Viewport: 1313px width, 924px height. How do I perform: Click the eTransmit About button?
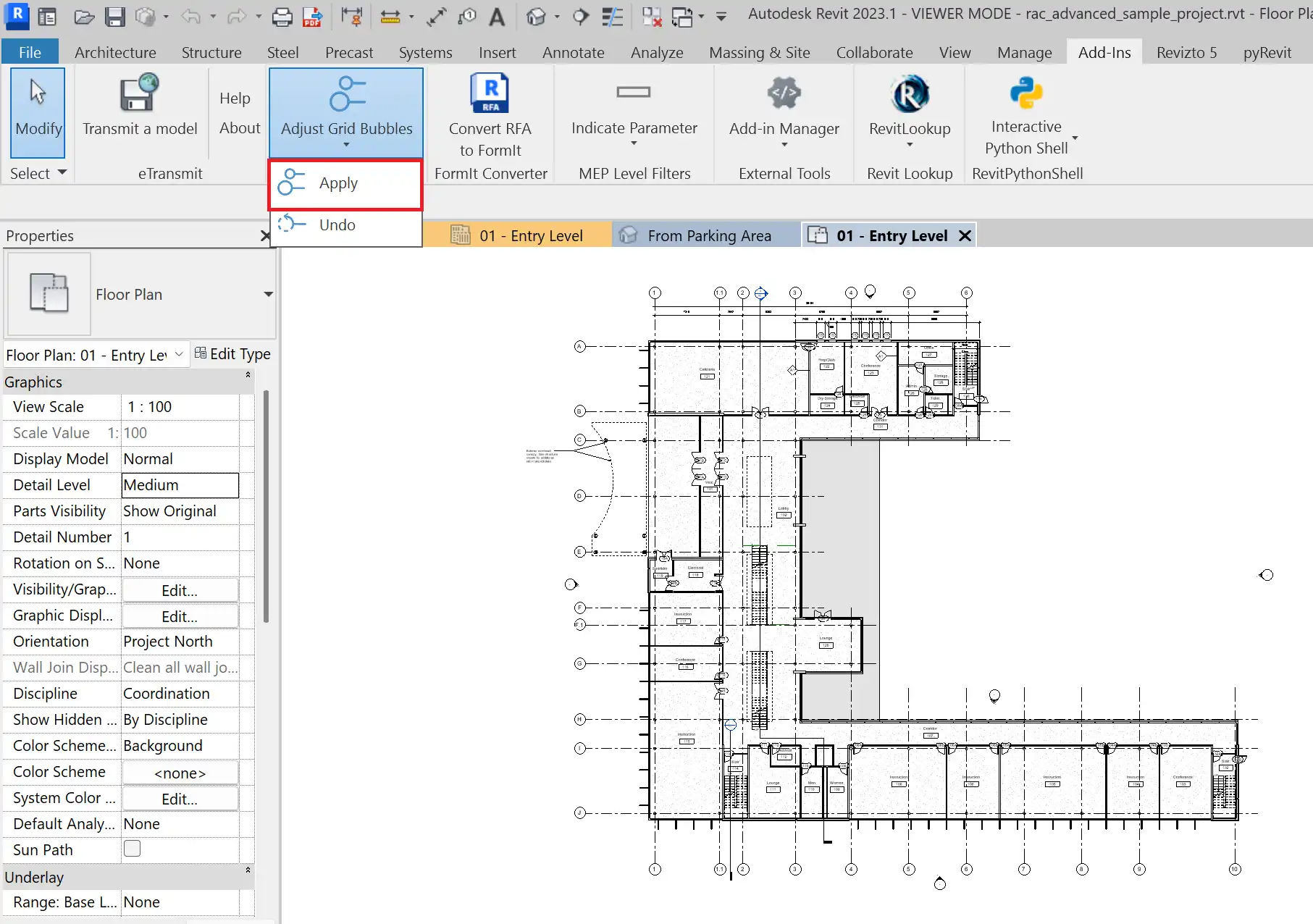(x=240, y=128)
